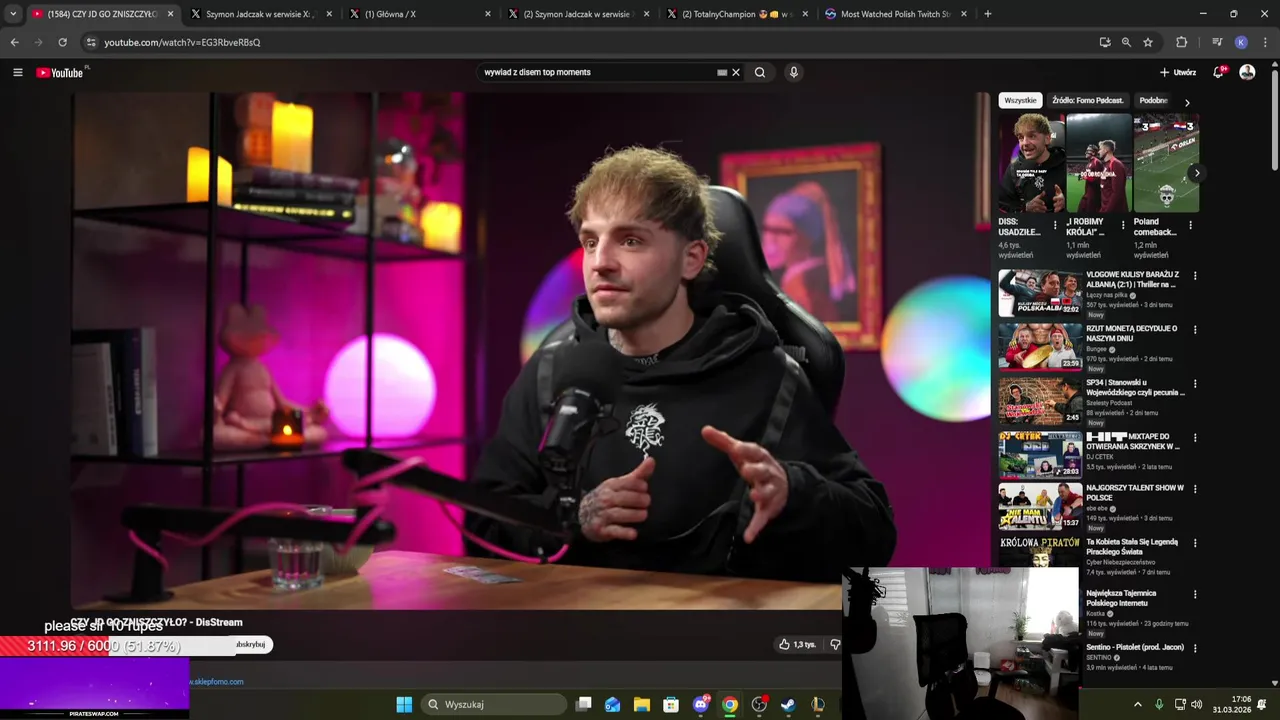
Task: Advance the Shorts shelf with the next arrow
Action: point(1197,173)
